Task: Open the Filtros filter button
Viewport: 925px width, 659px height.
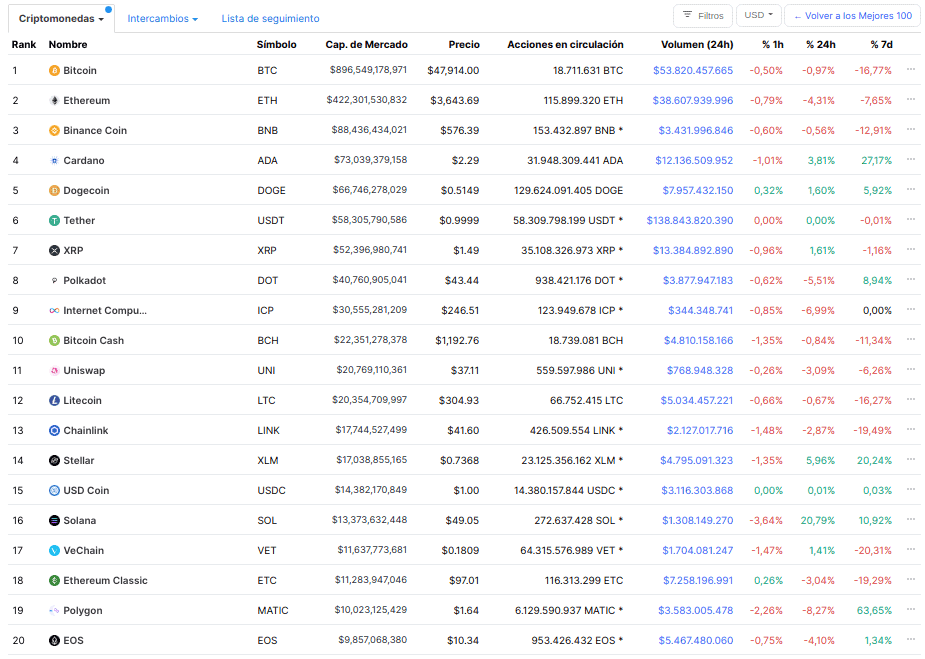Action: (x=703, y=15)
